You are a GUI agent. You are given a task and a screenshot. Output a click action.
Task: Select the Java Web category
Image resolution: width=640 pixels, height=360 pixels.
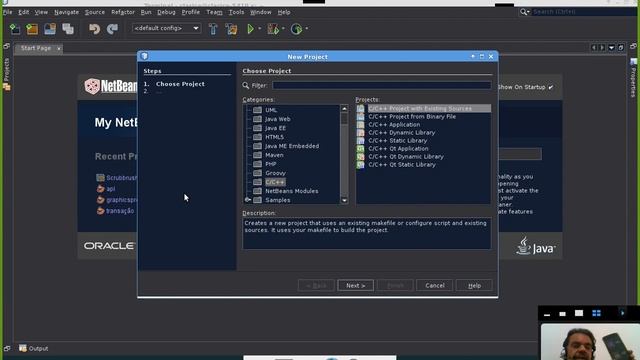278,119
